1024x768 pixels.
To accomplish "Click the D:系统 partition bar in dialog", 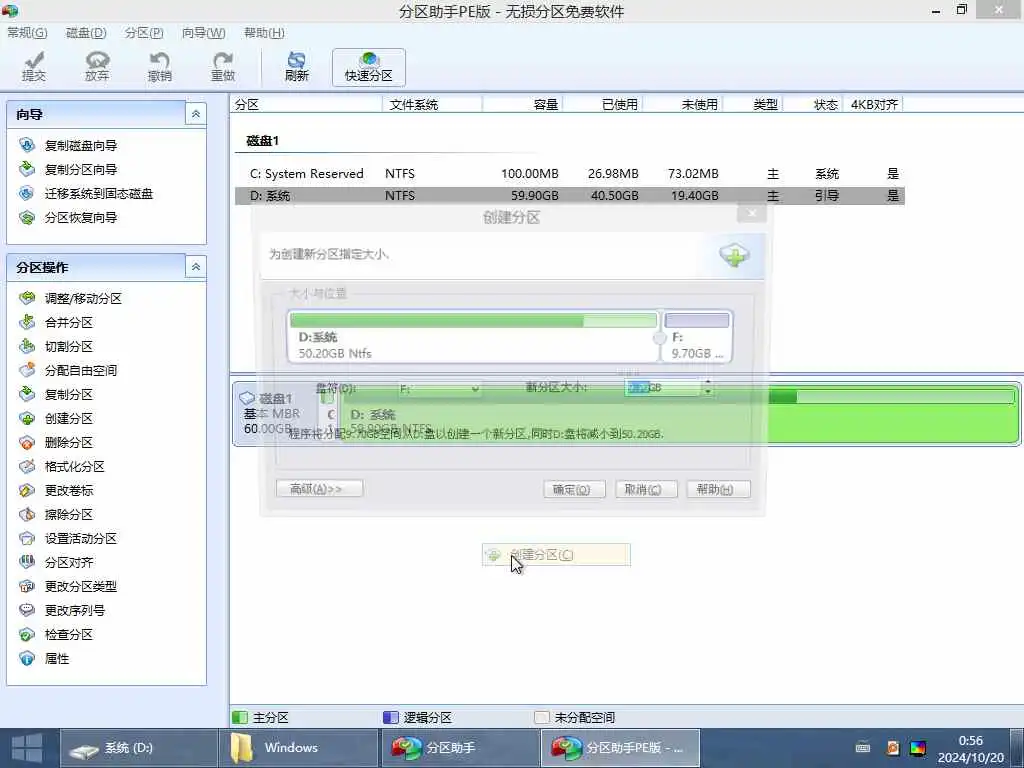I will click(473, 336).
